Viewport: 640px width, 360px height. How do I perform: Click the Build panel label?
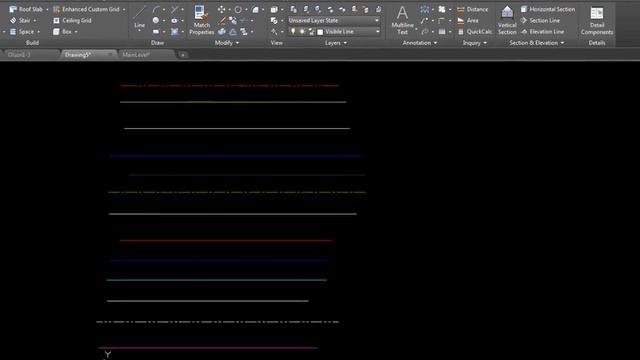(32, 43)
